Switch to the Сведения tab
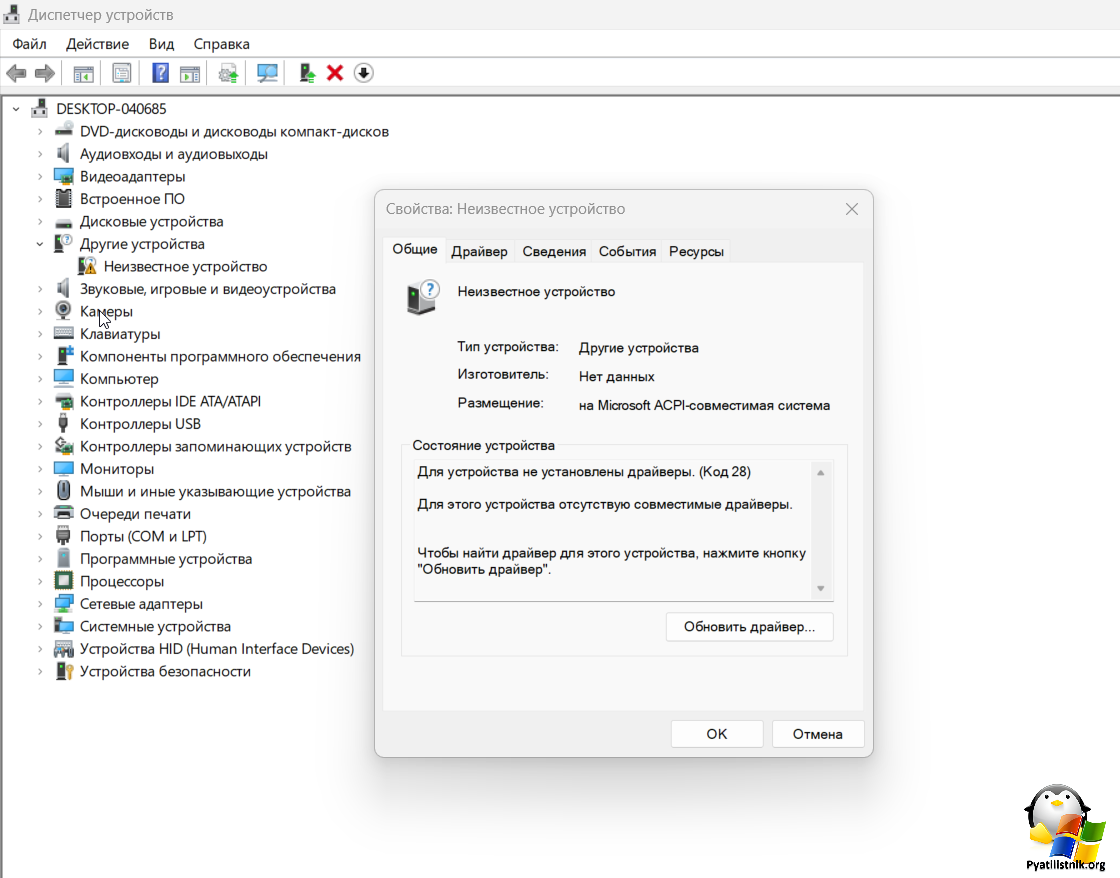 tap(554, 251)
